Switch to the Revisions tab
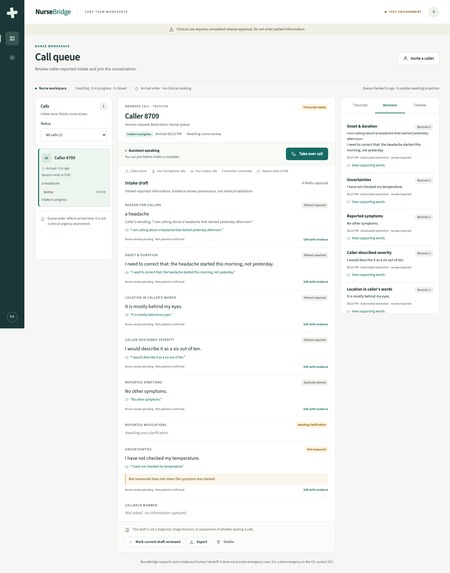This screenshot has height=573, width=450. (390, 105)
